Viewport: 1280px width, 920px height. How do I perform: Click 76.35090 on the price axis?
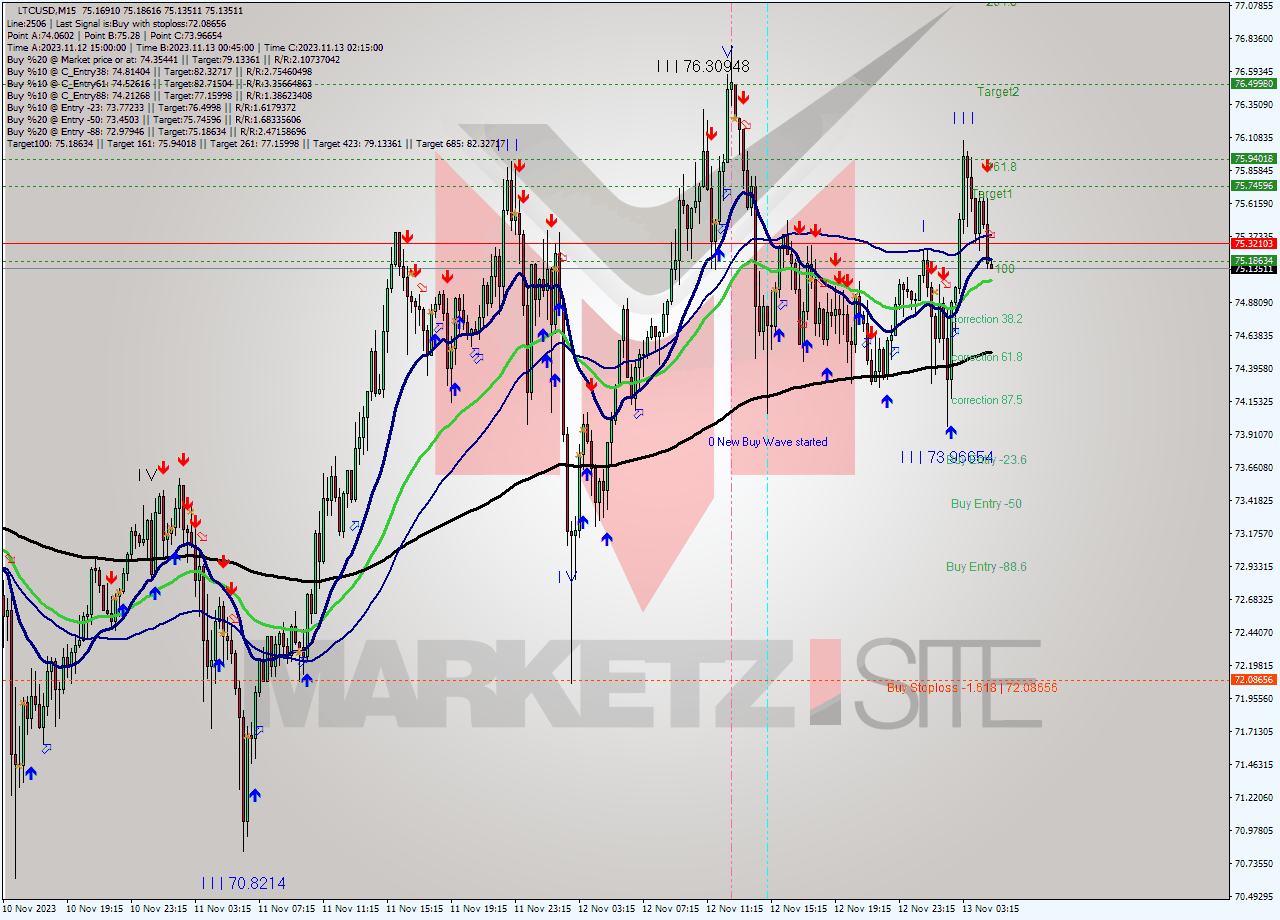(1254, 105)
